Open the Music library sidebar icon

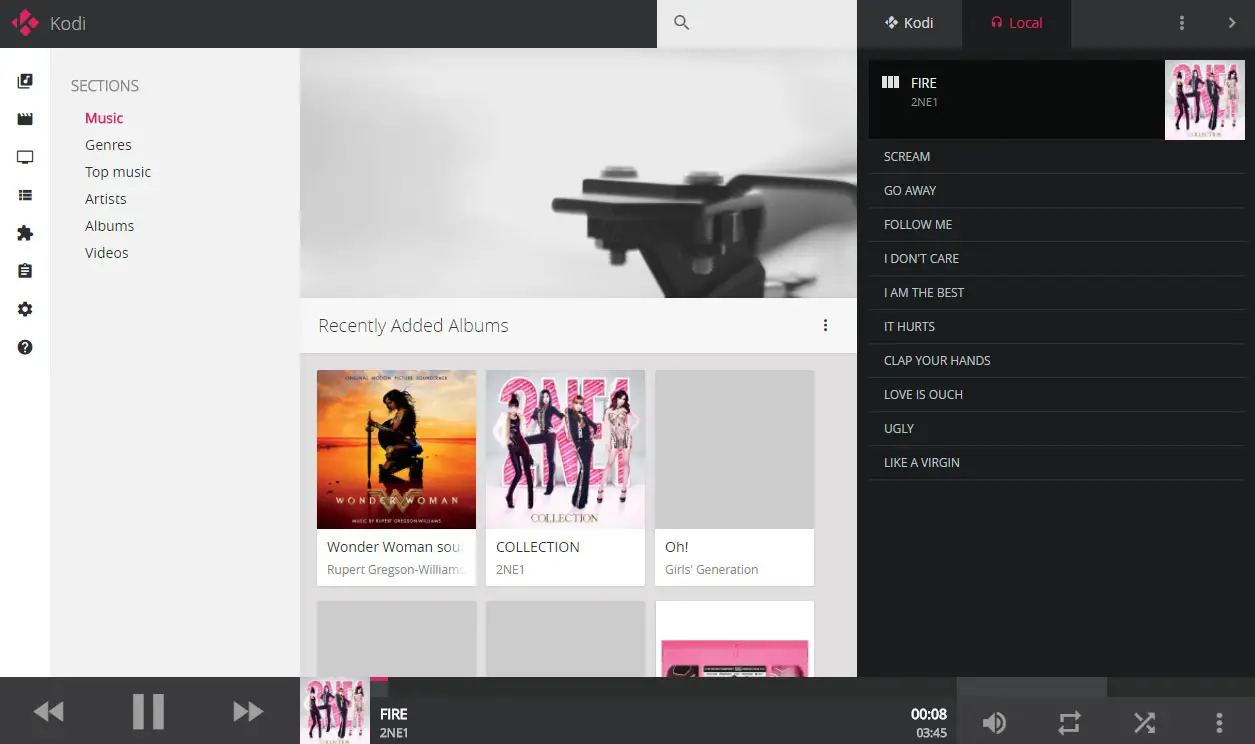pos(25,82)
